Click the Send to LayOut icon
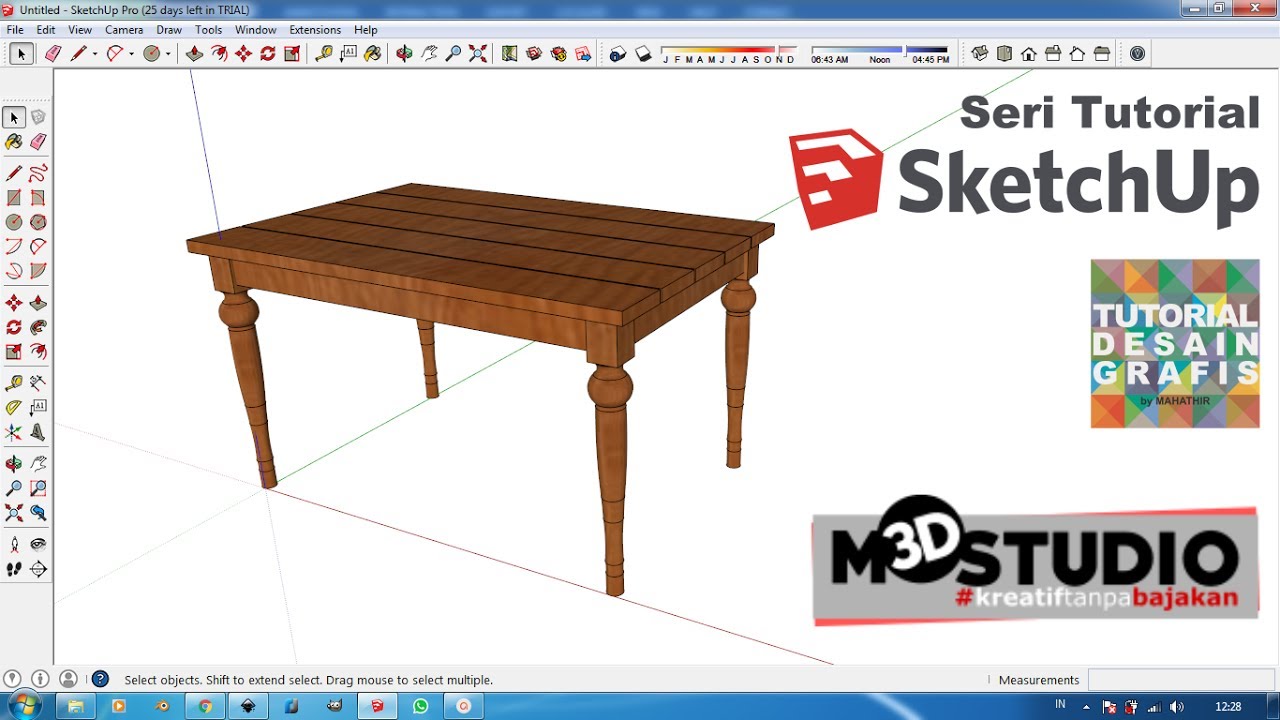The width and height of the screenshot is (1280, 720). [583, 54]
